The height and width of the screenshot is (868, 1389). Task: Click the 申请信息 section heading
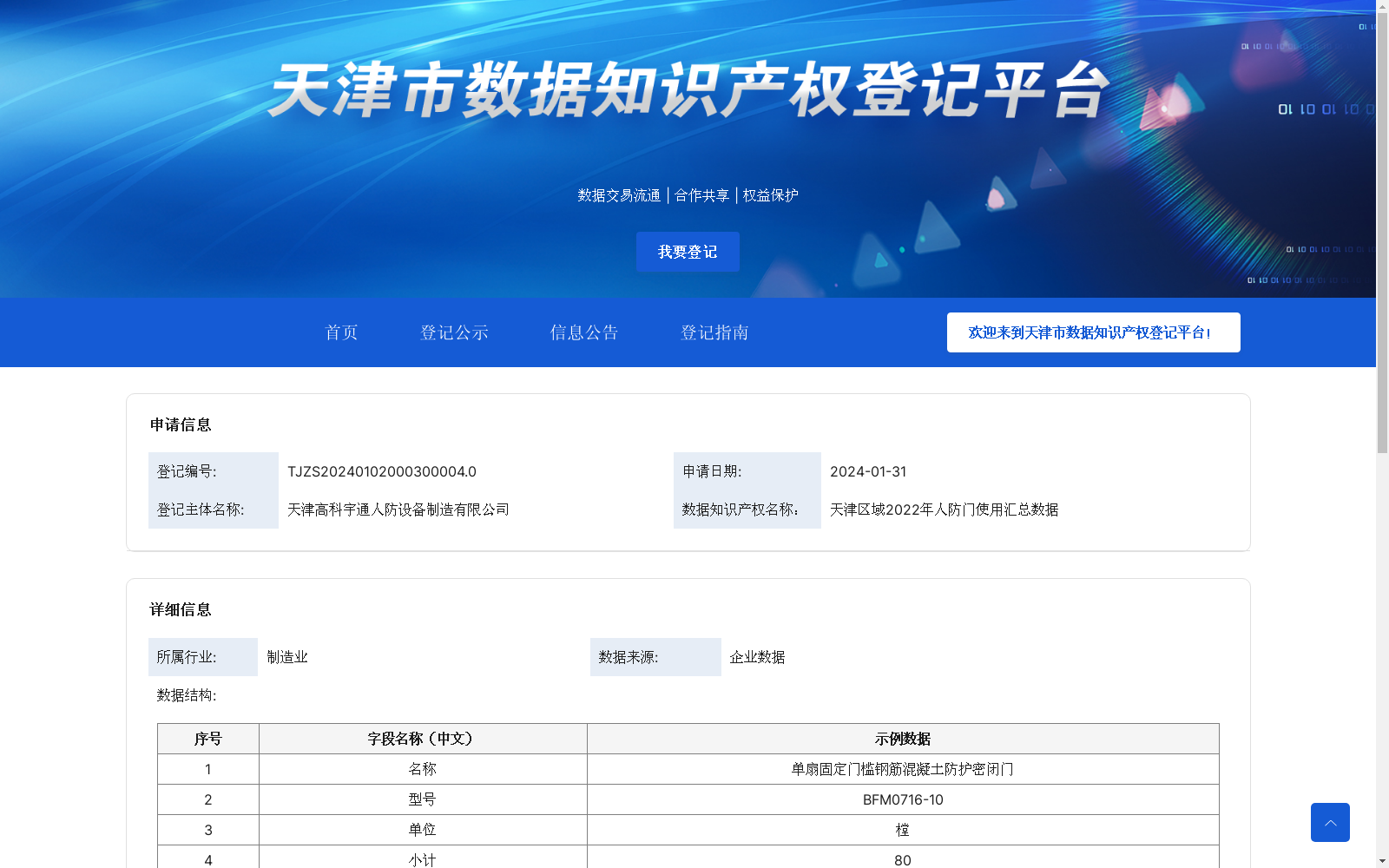pos(181,424)
